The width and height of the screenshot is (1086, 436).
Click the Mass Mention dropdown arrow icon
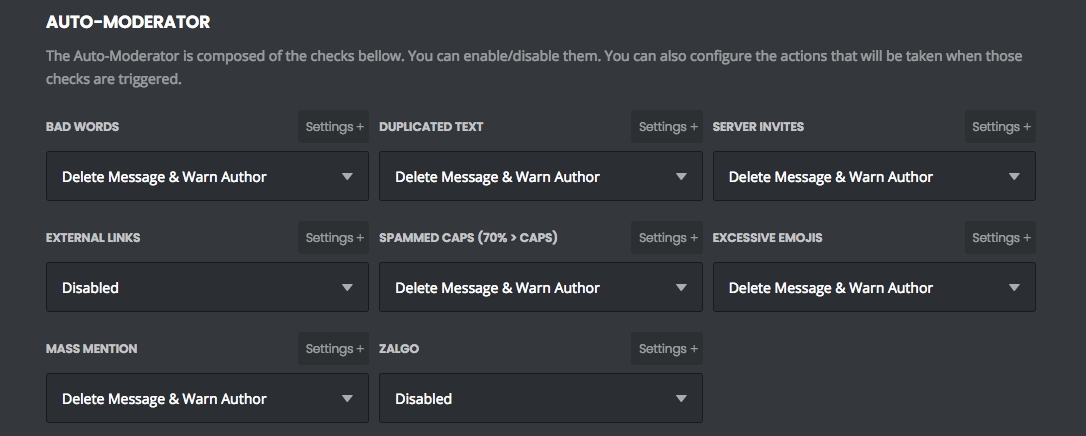coord(348,399)
